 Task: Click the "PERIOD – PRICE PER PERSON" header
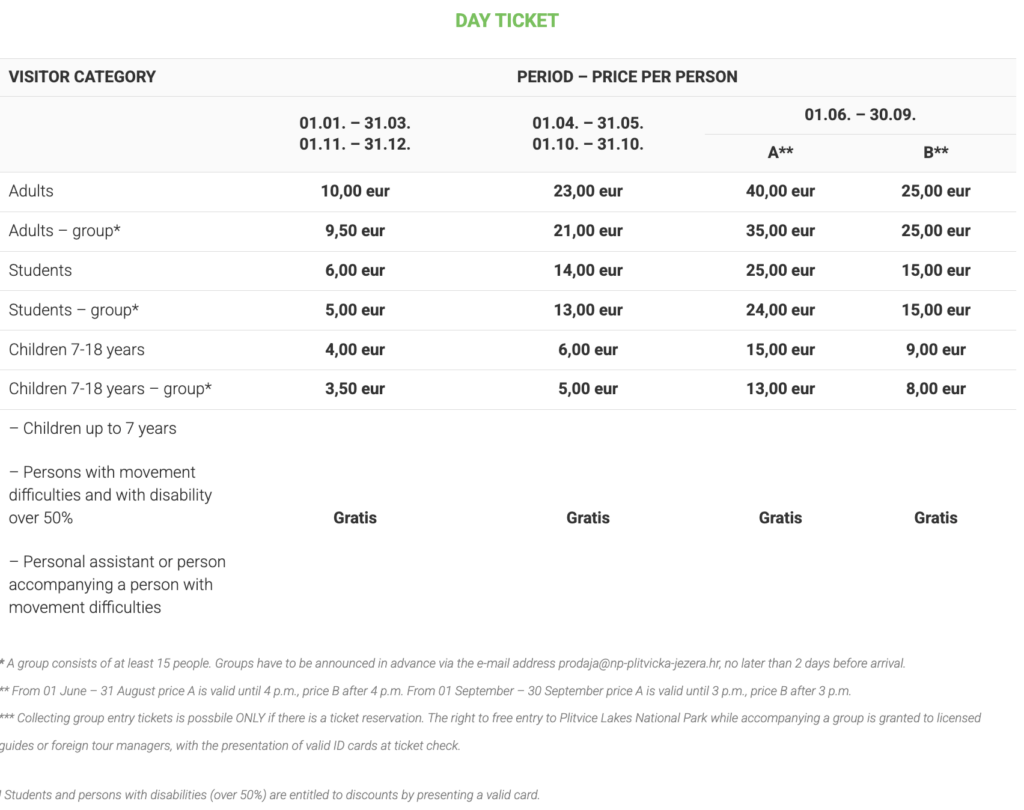click(627, 77)
